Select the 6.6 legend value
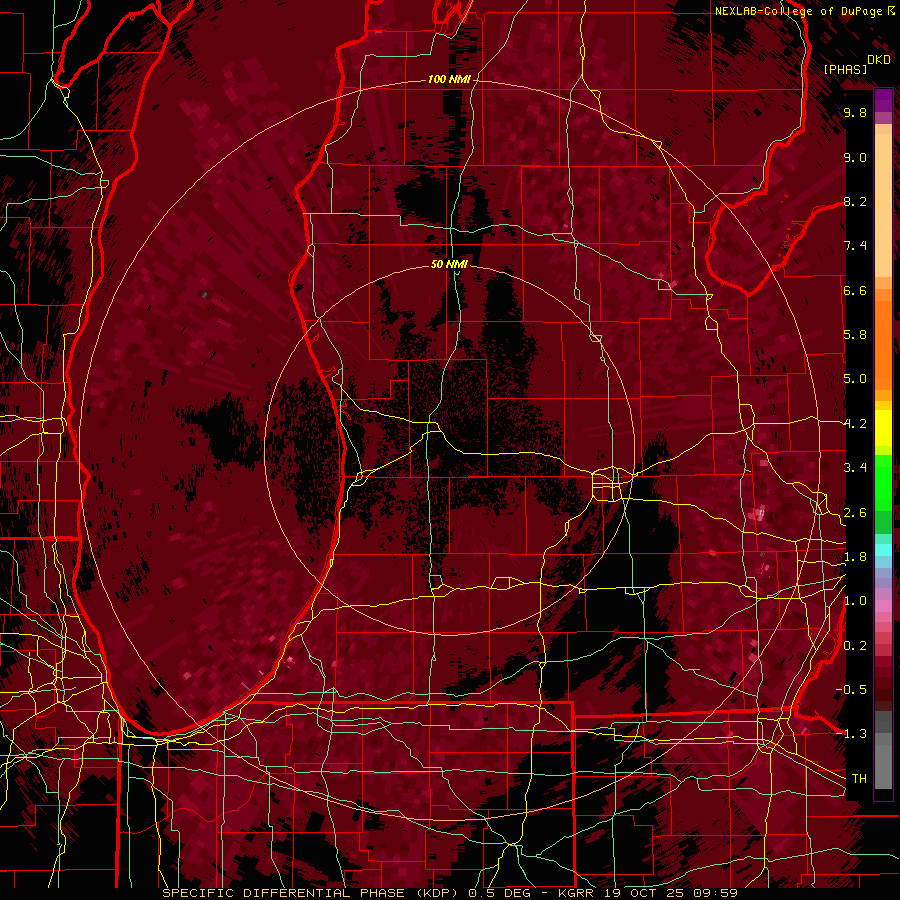This screenshot has height=900, width=900. pyautogui.click(x=855, y=290)
